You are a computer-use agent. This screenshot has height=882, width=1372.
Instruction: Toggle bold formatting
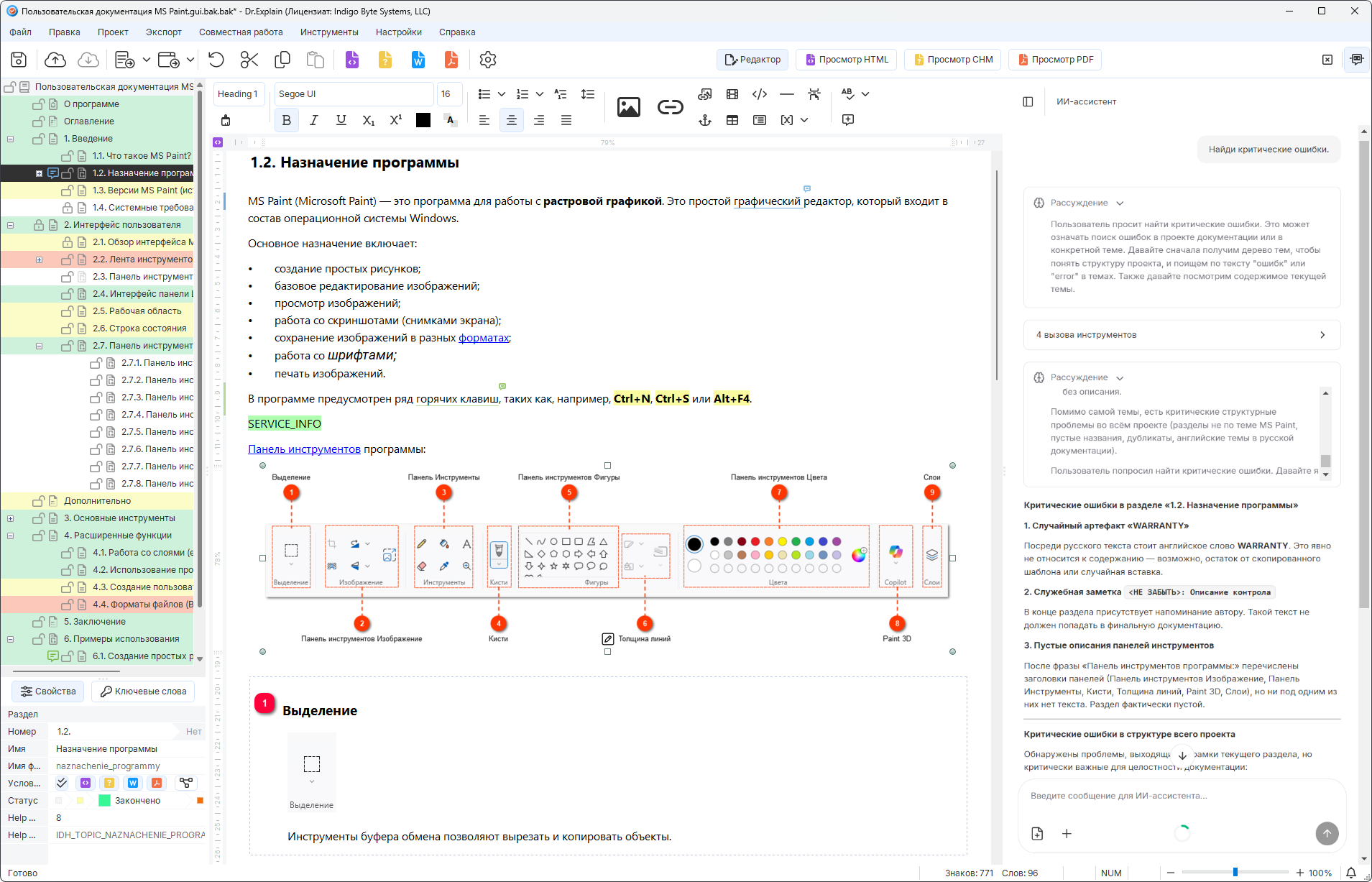click(287, 120)
